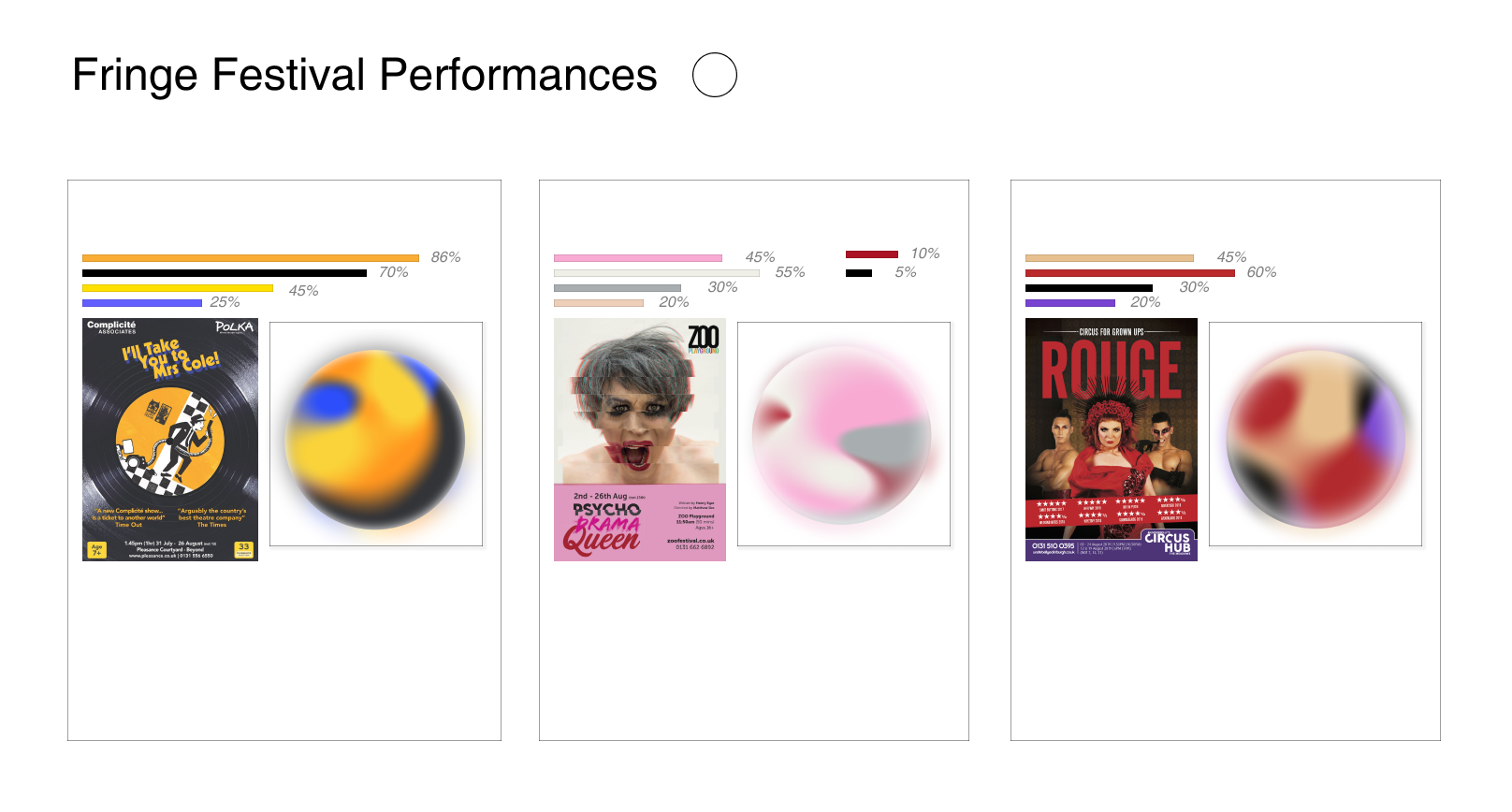1512x812 pixels.
Task: Select the peach 20% color bar
Action: [x=599, y=303]
